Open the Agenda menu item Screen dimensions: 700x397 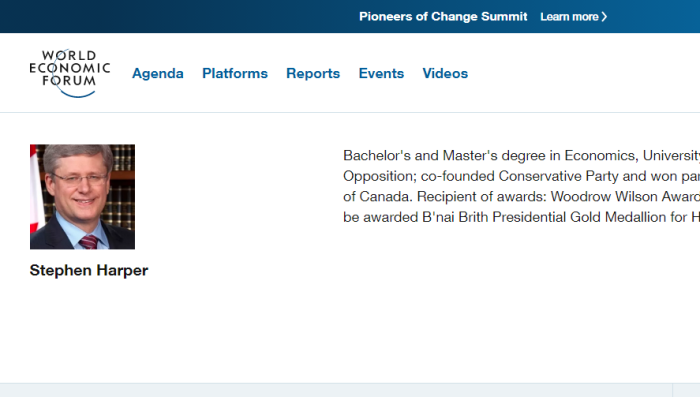[x=158, y=73]
